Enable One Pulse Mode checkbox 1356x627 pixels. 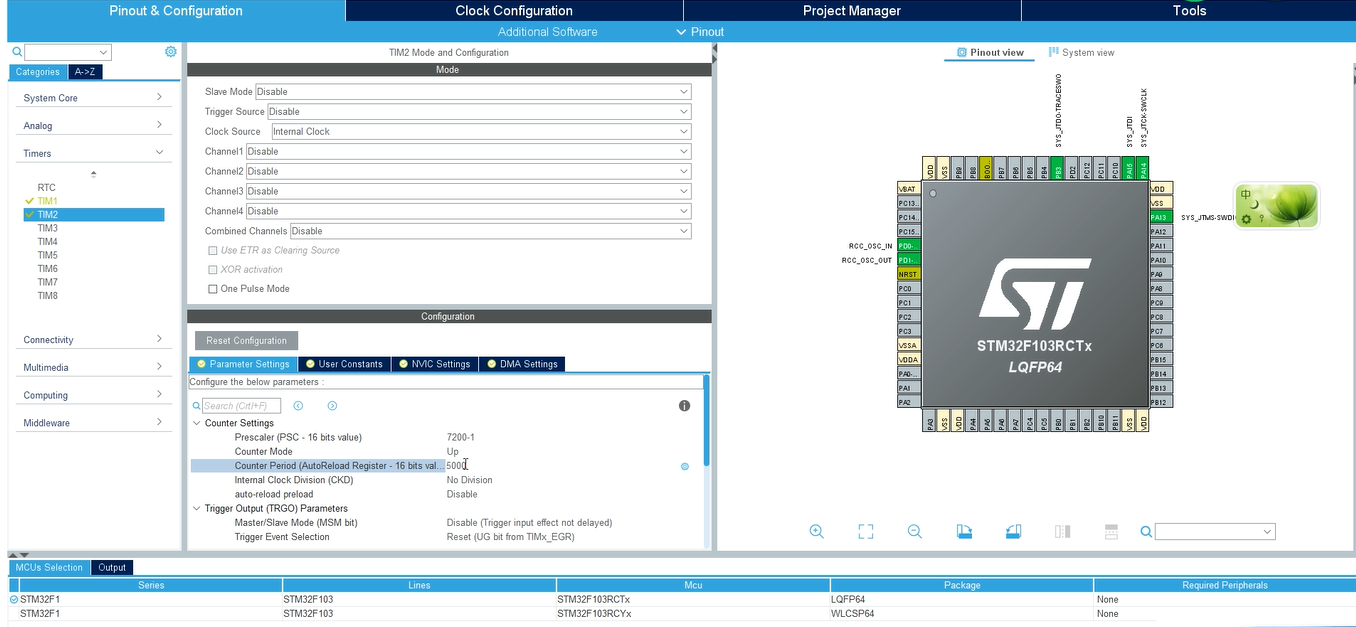(x=212, y=289)
